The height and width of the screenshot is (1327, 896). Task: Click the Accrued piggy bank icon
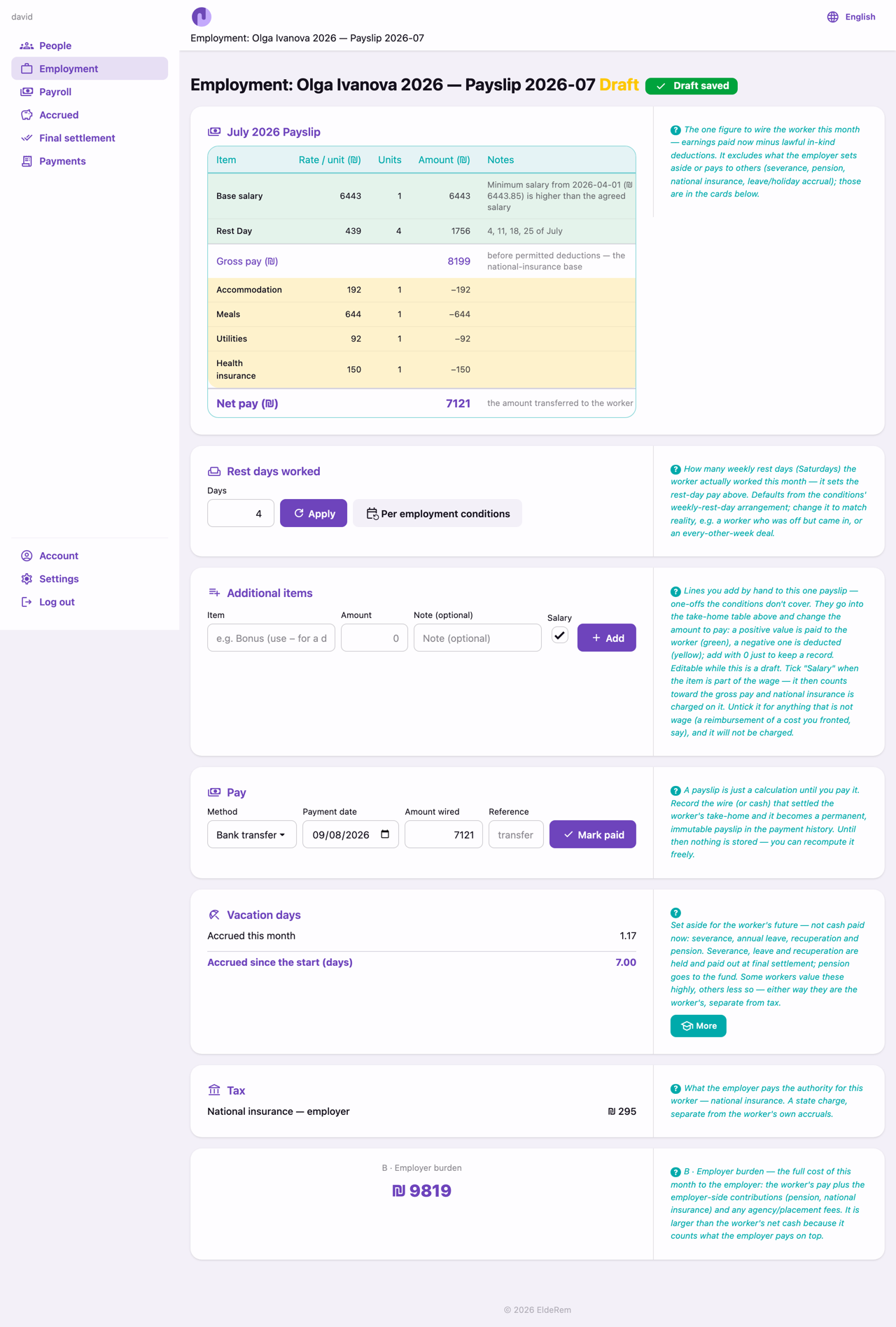point(27,115)
